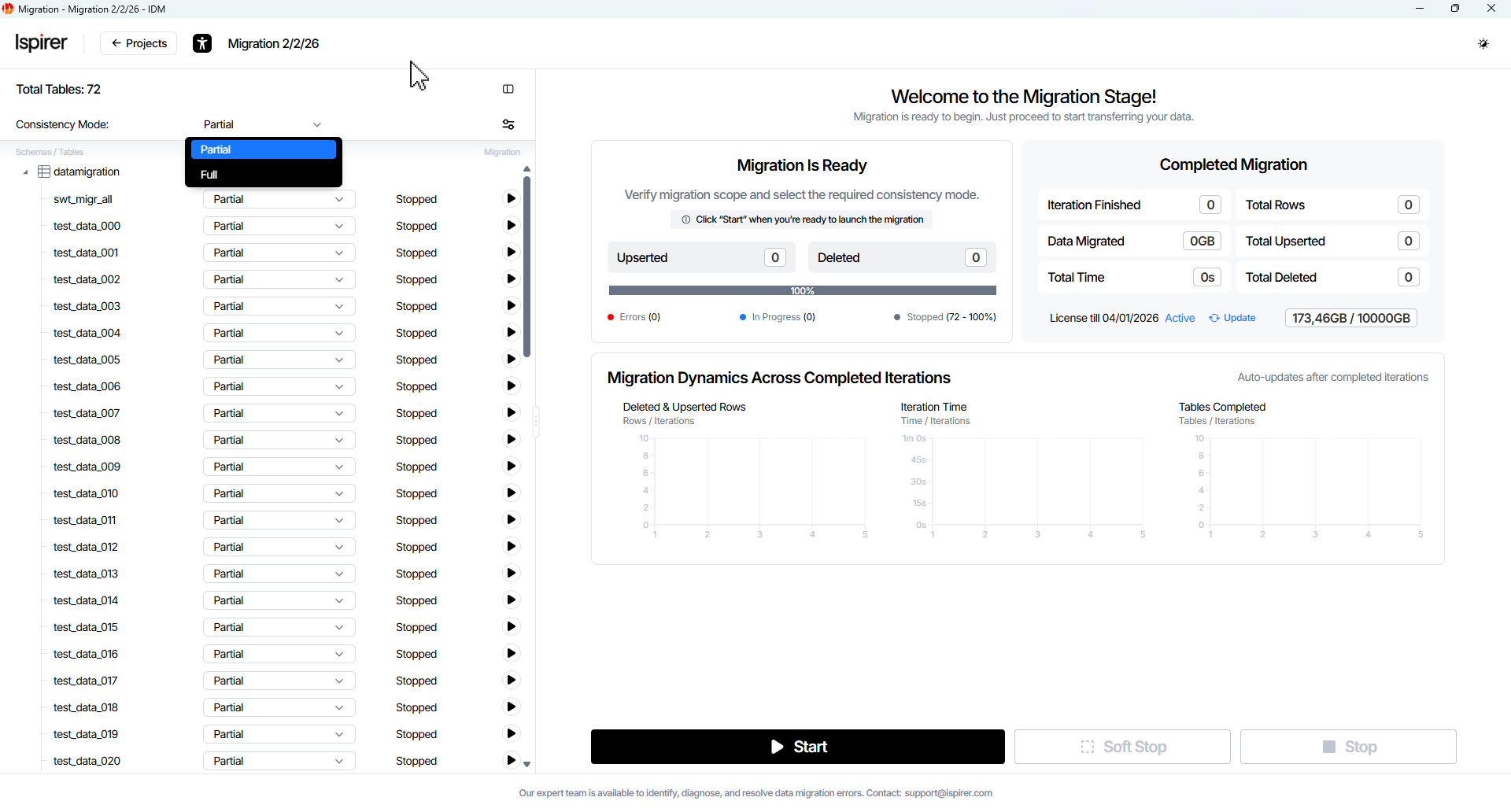Click the collapse side panel icon
This screenshot has height=812, width=1511.
(508, 90)
